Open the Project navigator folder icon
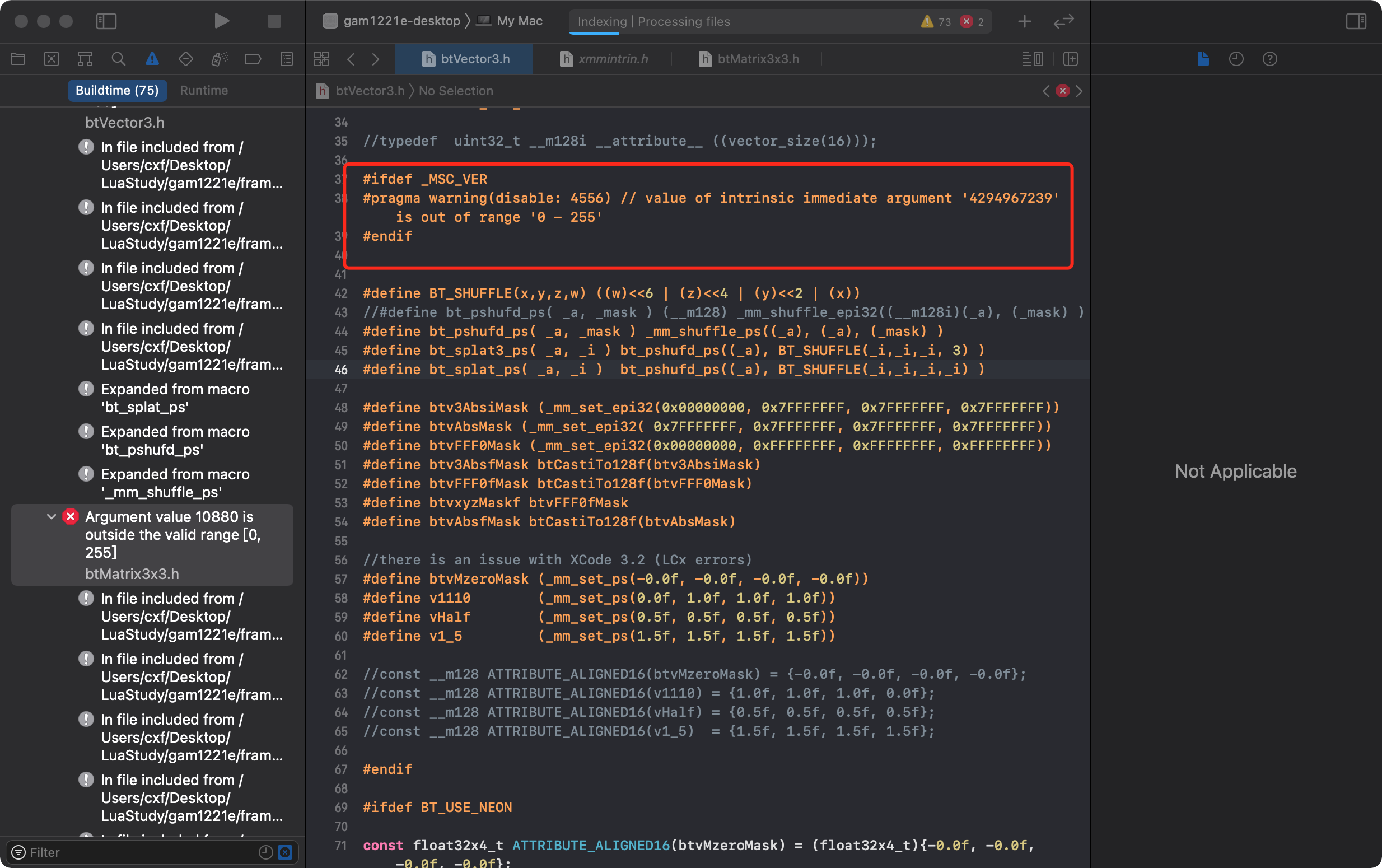The image size is (1382, 868). coord(18,59)
